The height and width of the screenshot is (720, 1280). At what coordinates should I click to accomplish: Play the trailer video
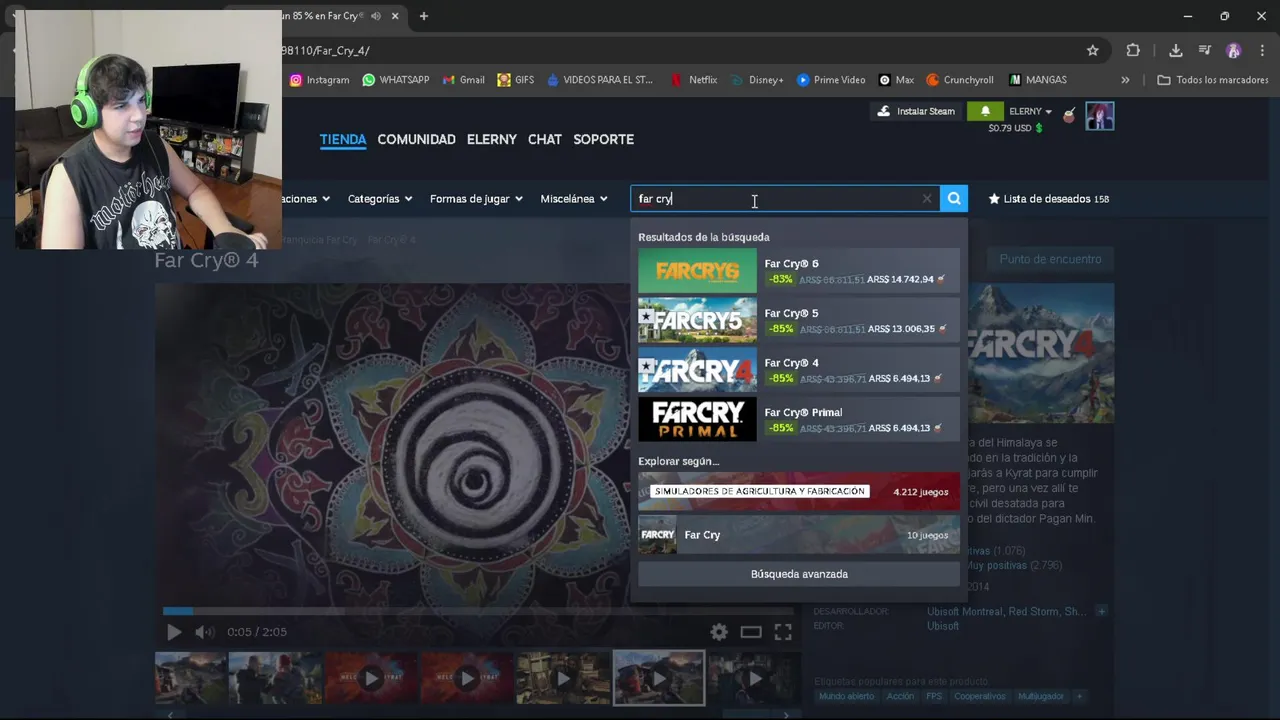click(174, 632)
